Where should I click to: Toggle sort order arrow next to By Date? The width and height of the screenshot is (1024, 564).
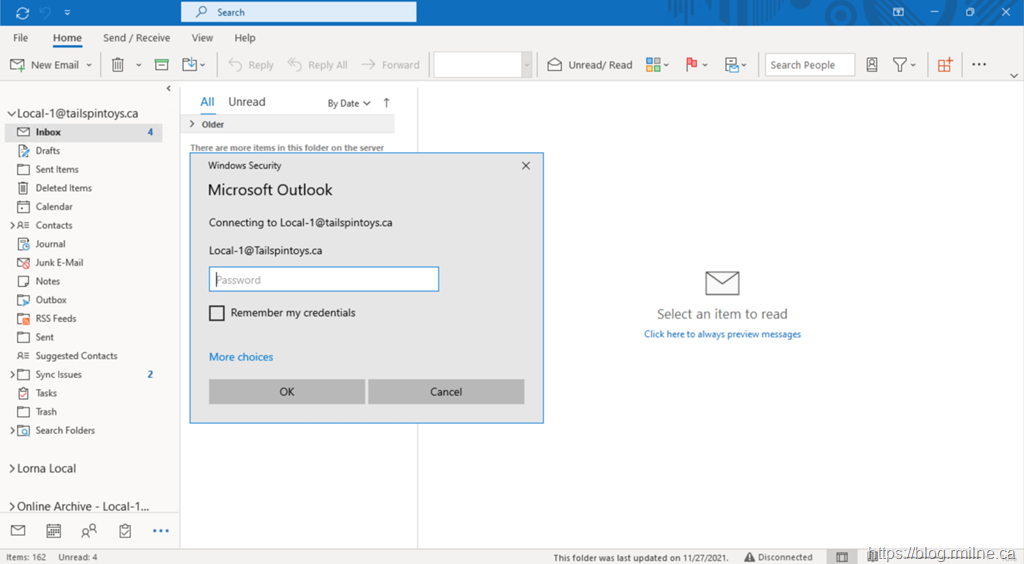pyautogui.click(x=387, y=103)
